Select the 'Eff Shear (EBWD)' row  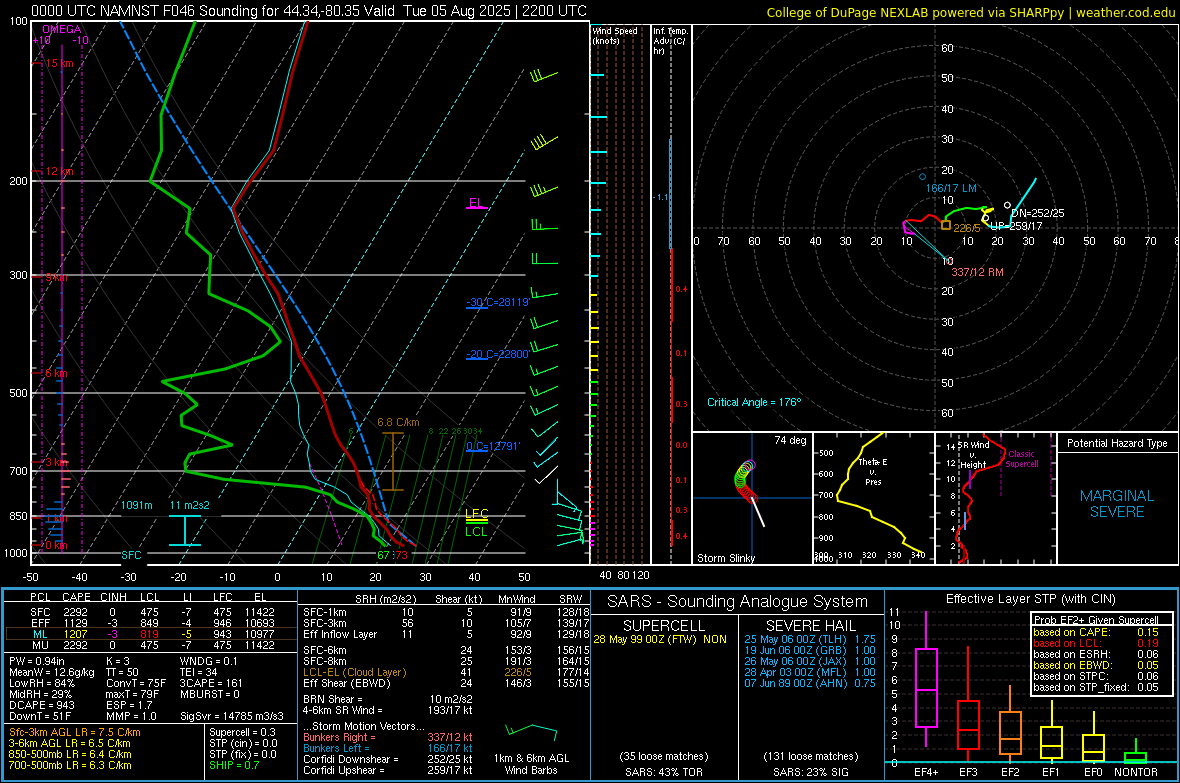point(446,684)
